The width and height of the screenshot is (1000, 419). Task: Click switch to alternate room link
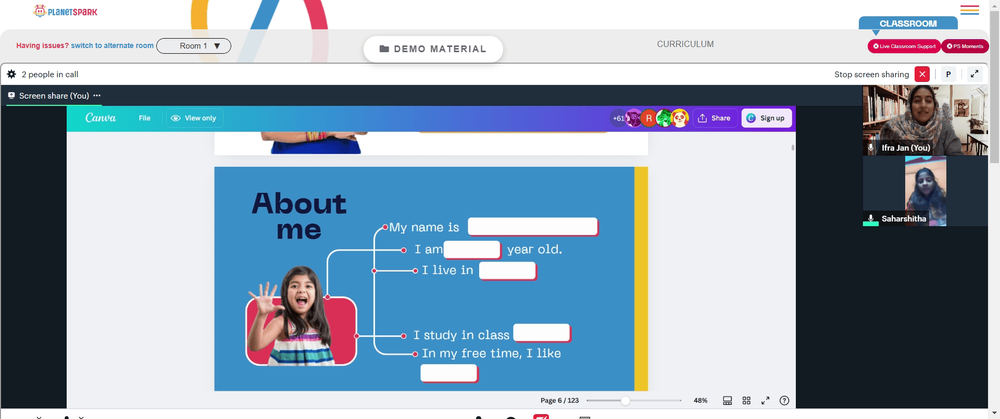pyautogui.click(x=112, y=46)
